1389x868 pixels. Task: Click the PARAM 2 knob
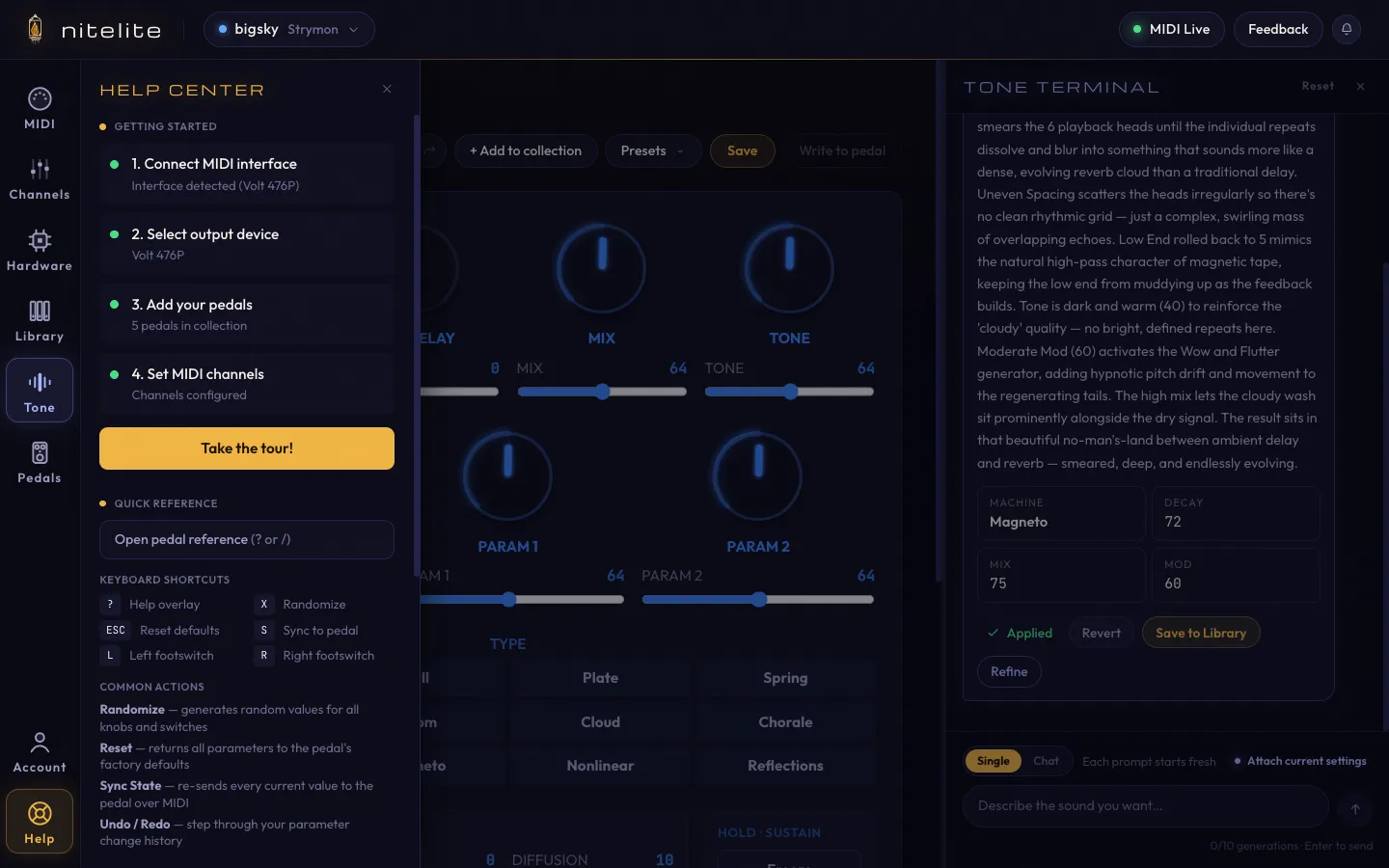pos(758,476)
